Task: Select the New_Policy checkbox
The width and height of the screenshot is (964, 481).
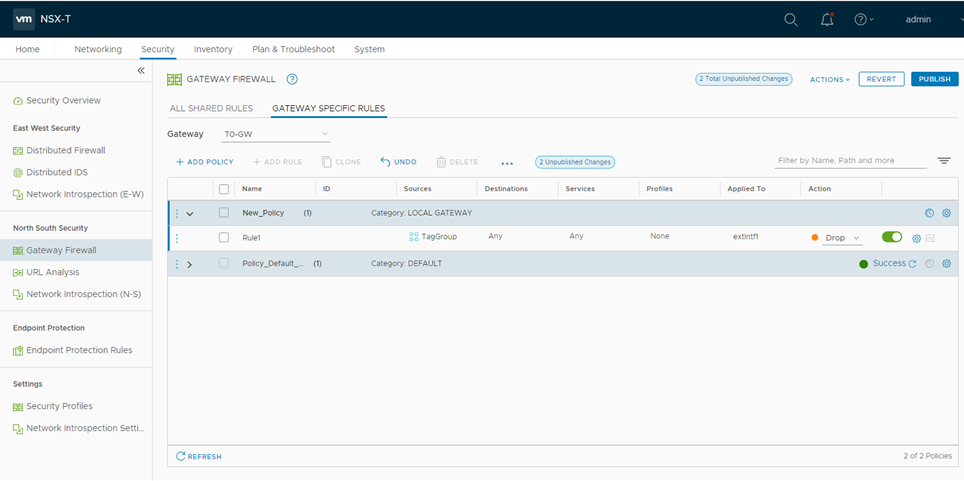Action: 224,213
